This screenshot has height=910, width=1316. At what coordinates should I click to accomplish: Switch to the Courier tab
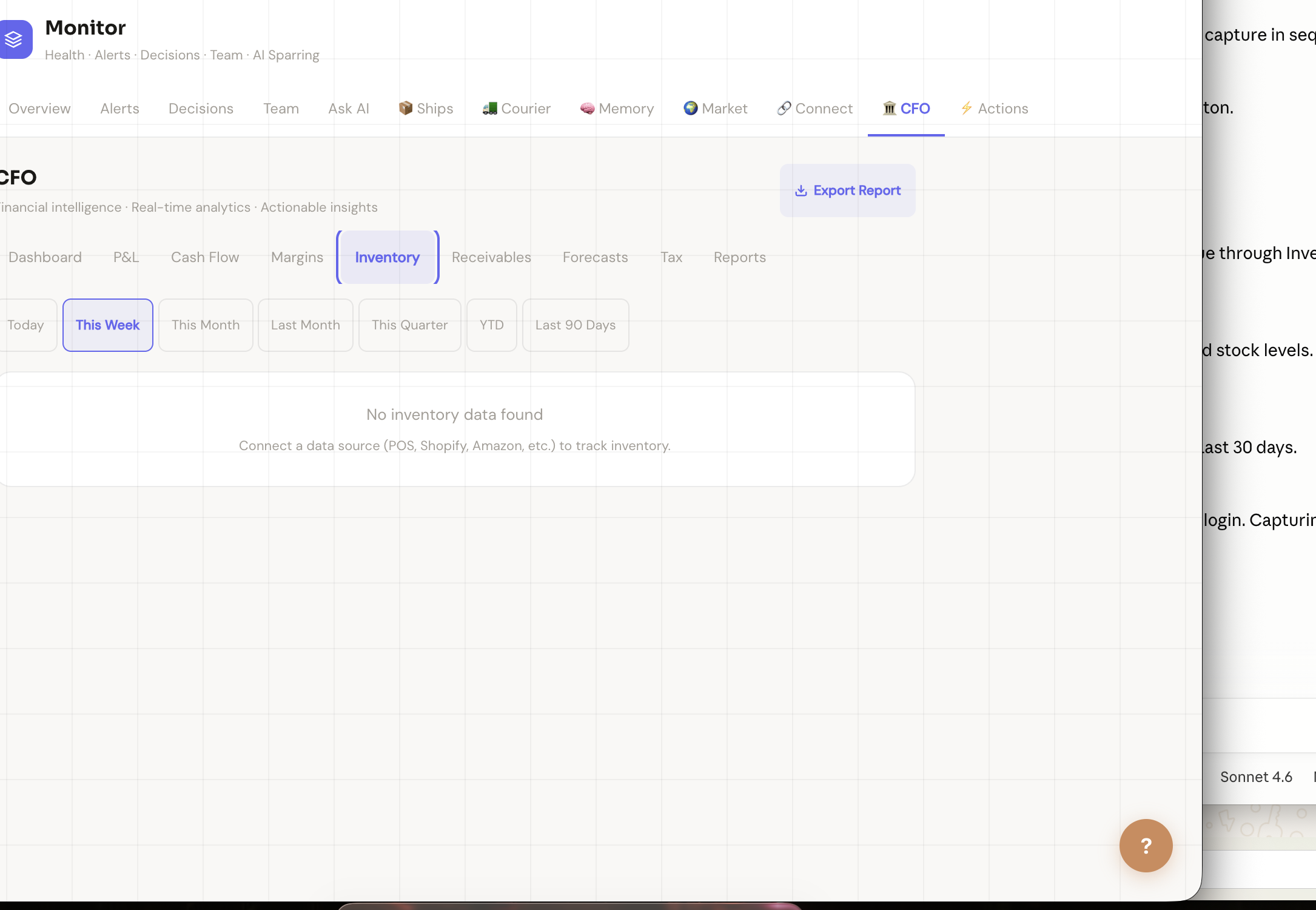click(516, 109)
